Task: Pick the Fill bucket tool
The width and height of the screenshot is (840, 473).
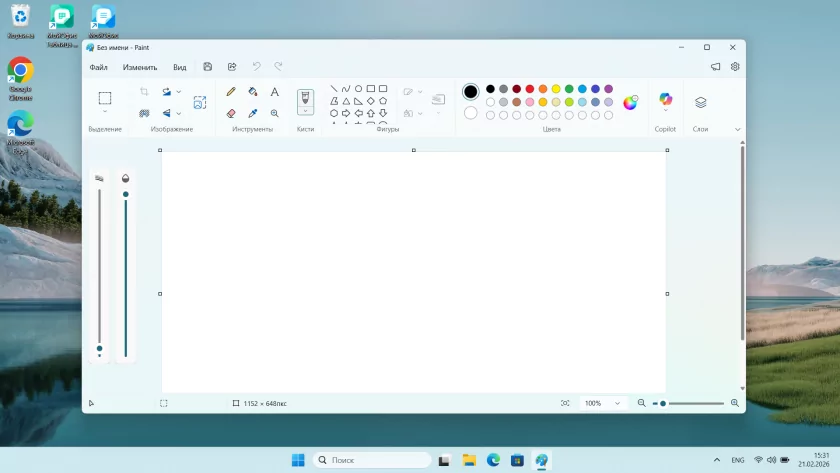Action: (x=253, y=91)
